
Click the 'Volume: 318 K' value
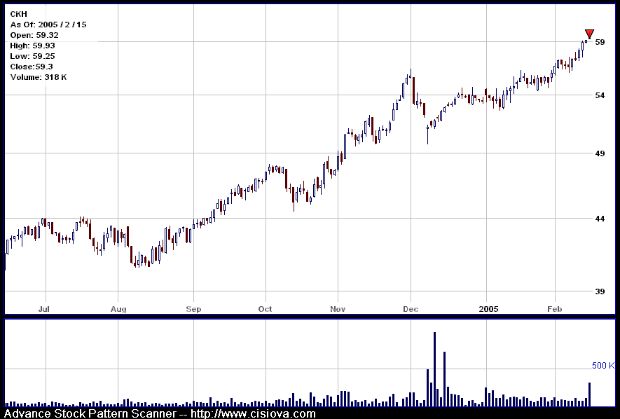point(39,77)
